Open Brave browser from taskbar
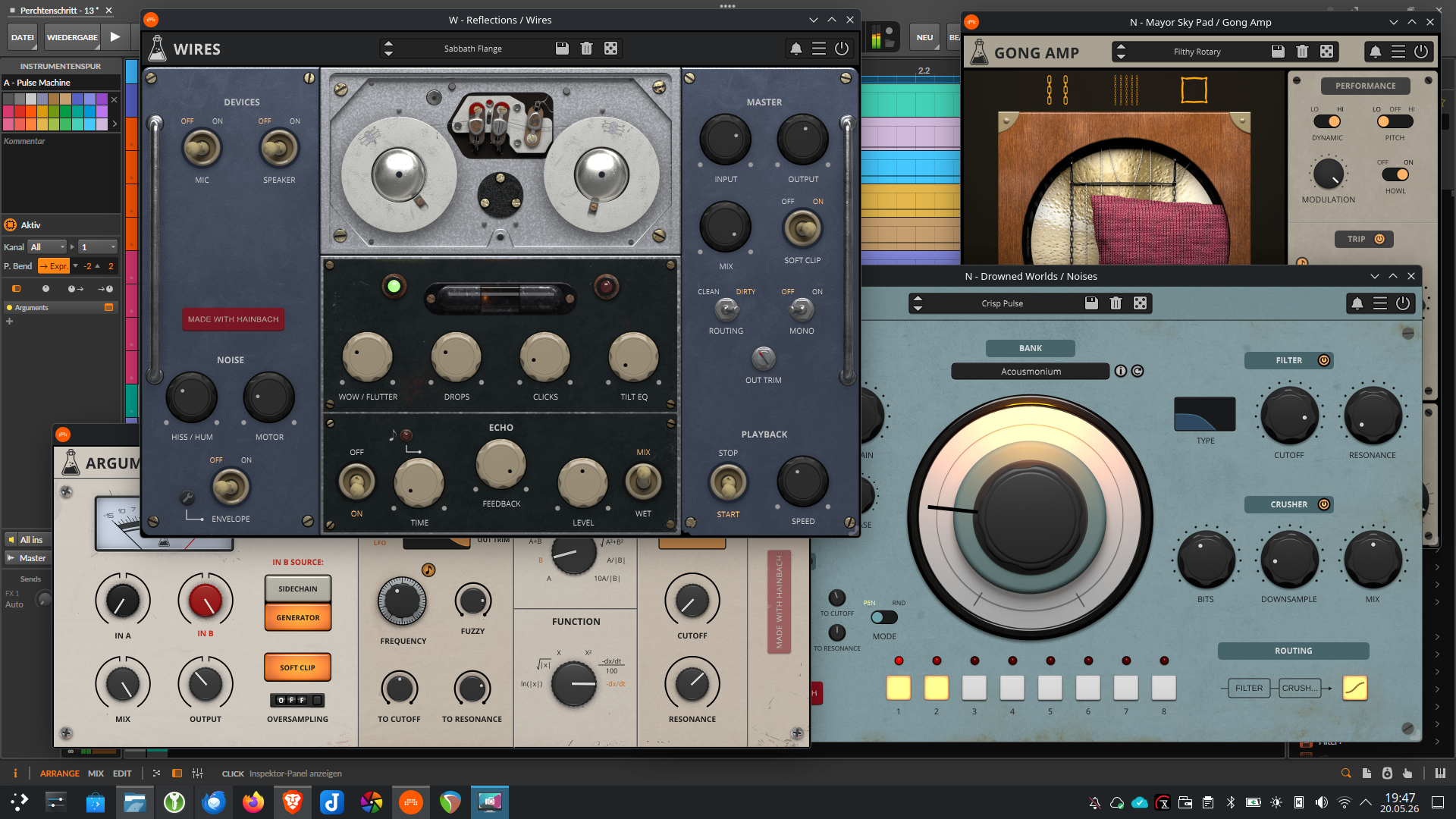1456x819 pixels. coord(293,802)
